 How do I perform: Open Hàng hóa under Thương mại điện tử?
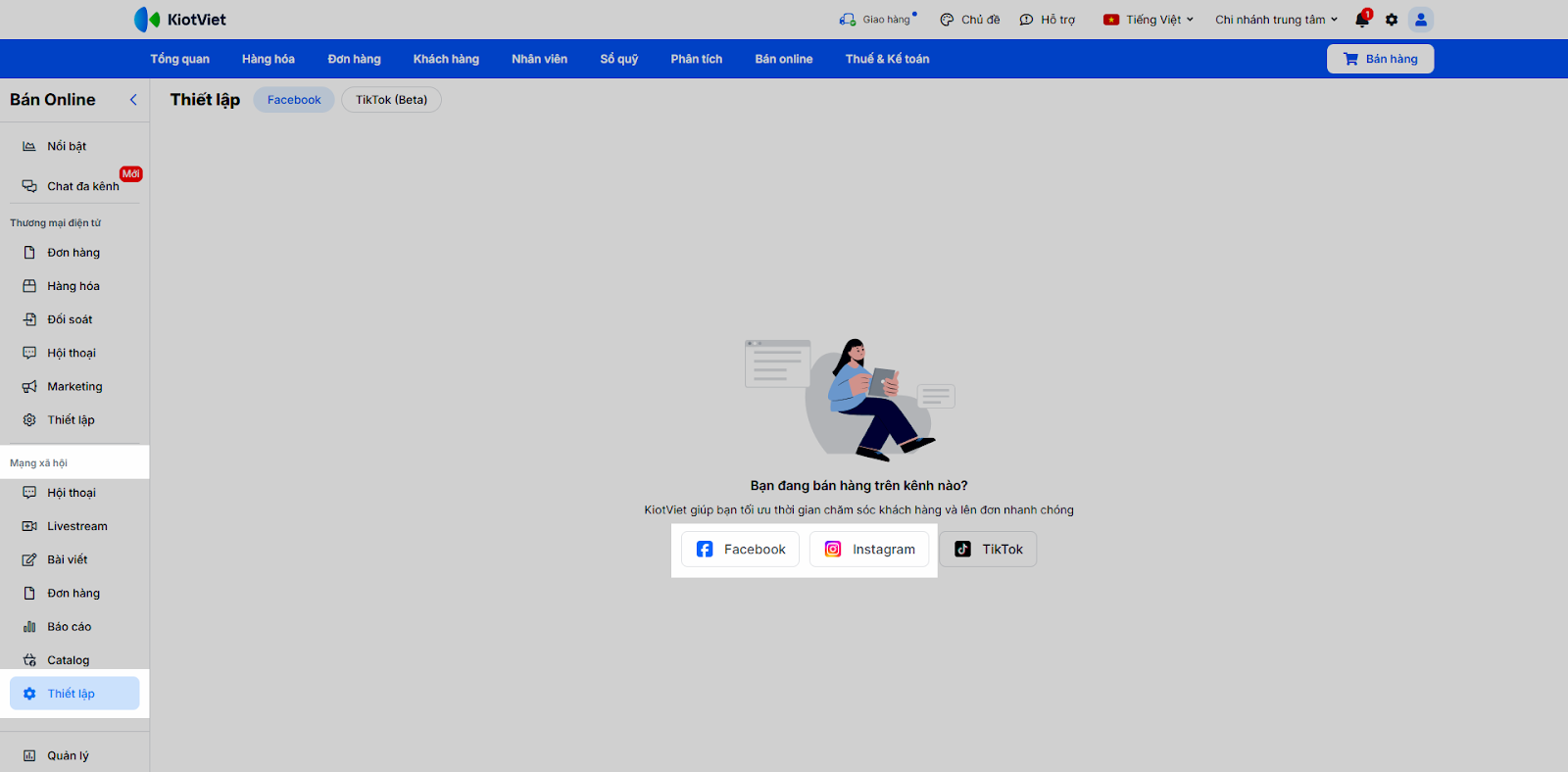pyautogui.click(x=74, y=286)
